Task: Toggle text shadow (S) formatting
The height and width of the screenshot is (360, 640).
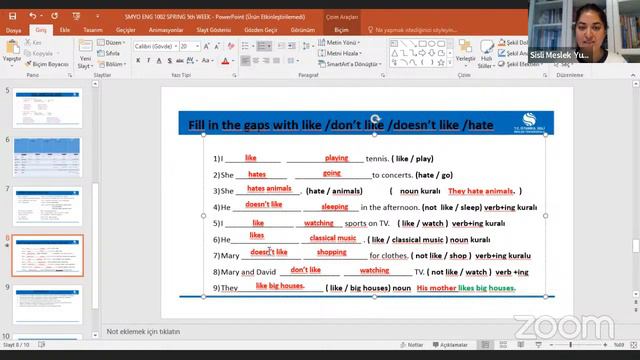Action: [169, 61]
